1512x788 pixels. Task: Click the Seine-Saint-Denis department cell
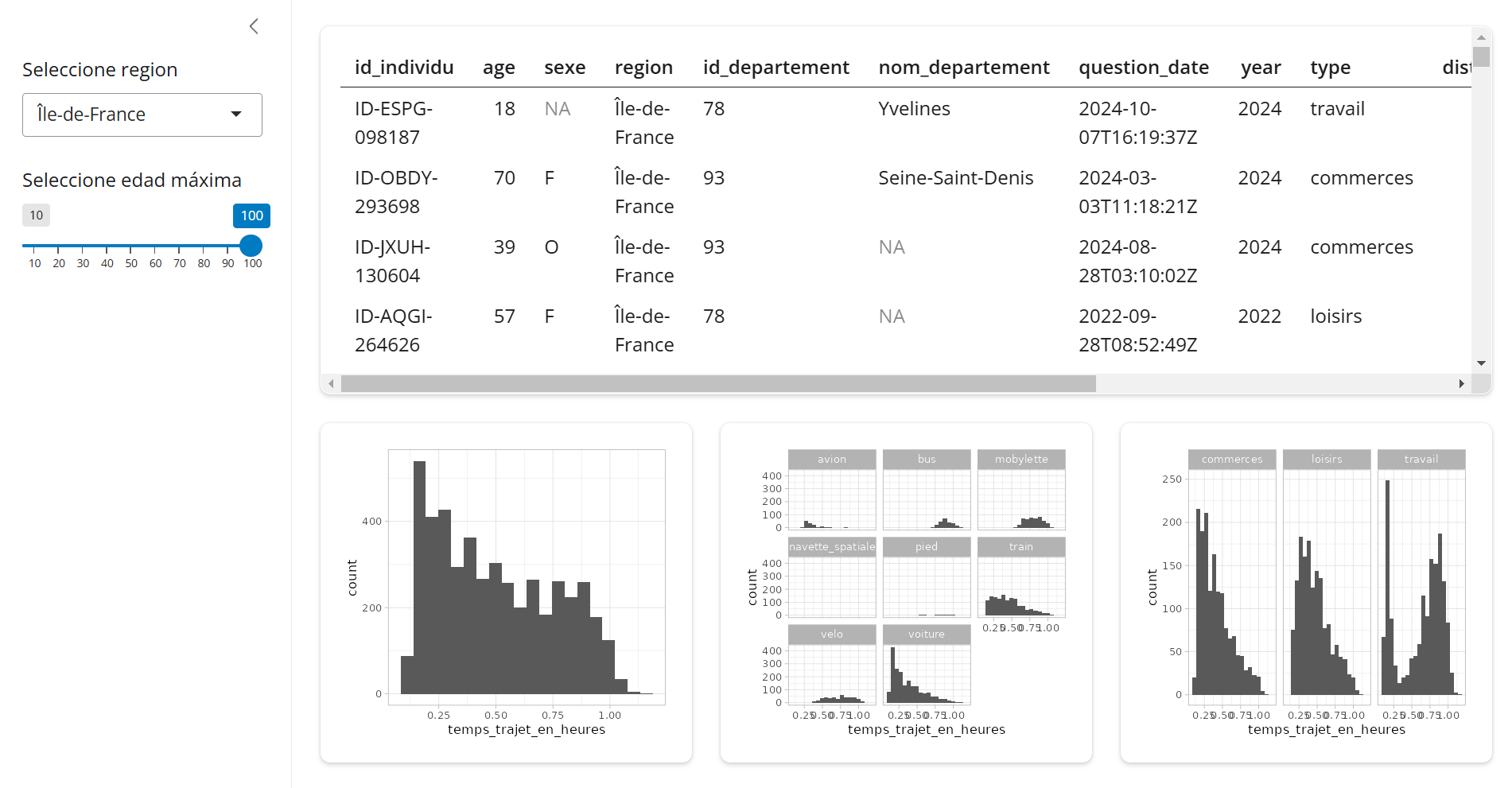(955, 178)
